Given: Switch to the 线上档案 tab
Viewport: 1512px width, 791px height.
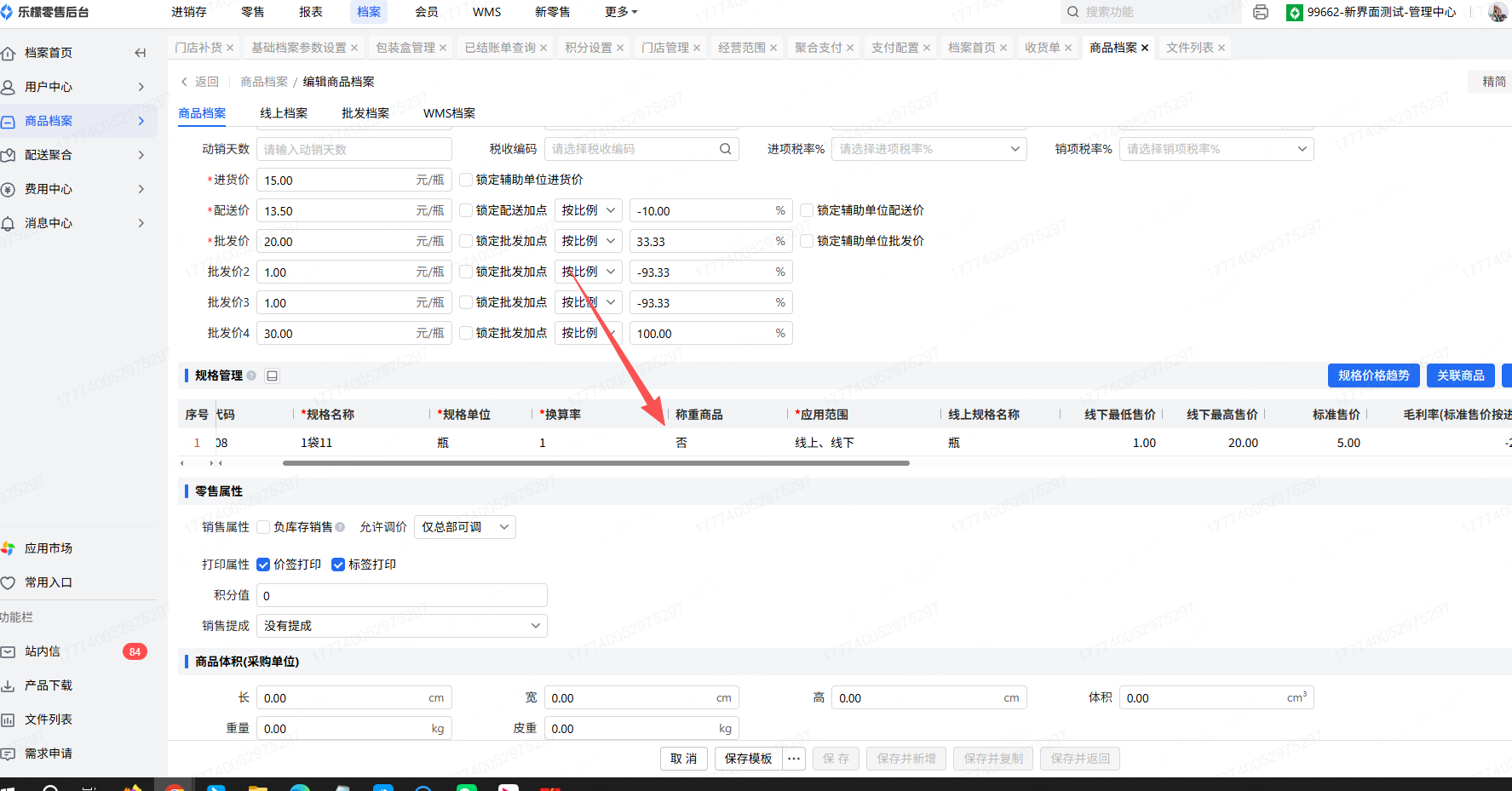Looking at the screenshot, I should 284,113.
